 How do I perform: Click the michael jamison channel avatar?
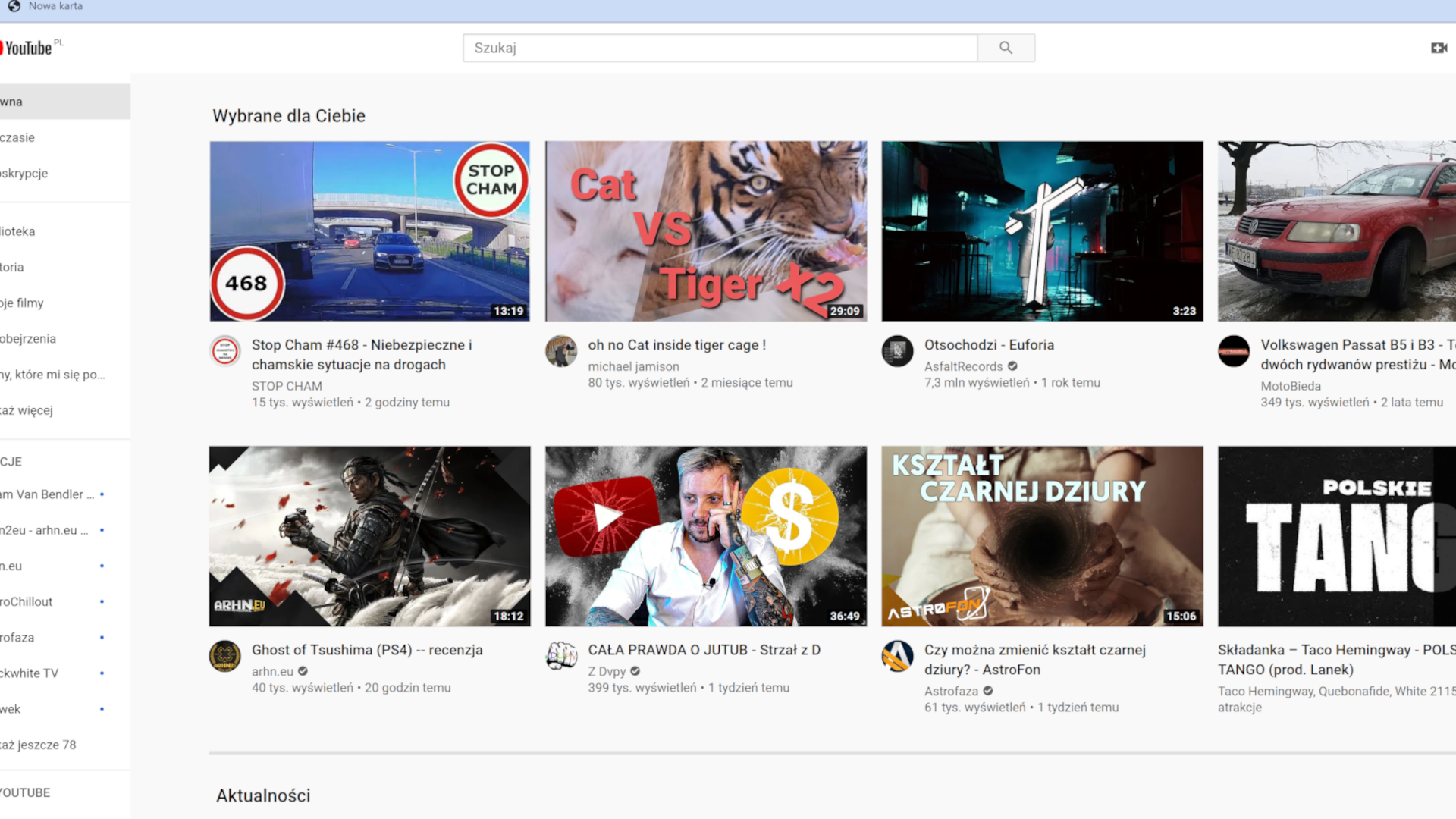tap(561, 351)
